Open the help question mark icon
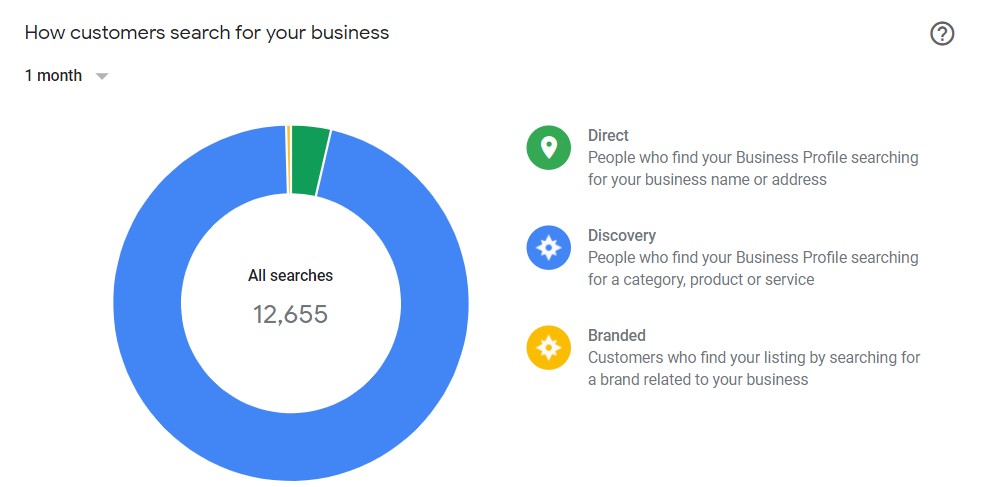 (x=942, y=33)
